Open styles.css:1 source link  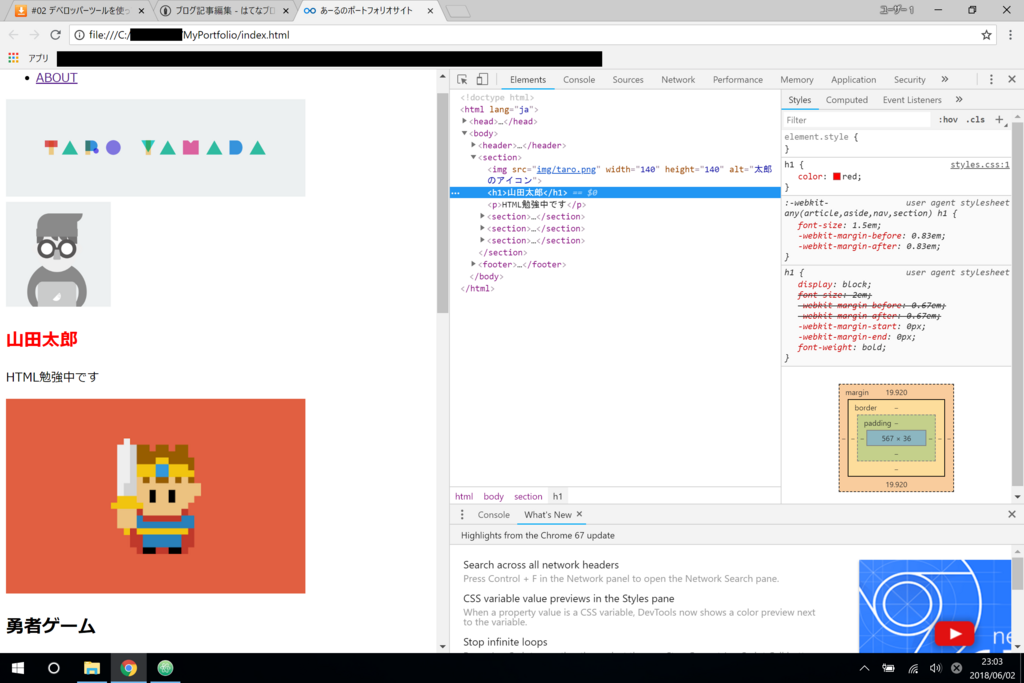pyautogui.click(x=980, y=165)
